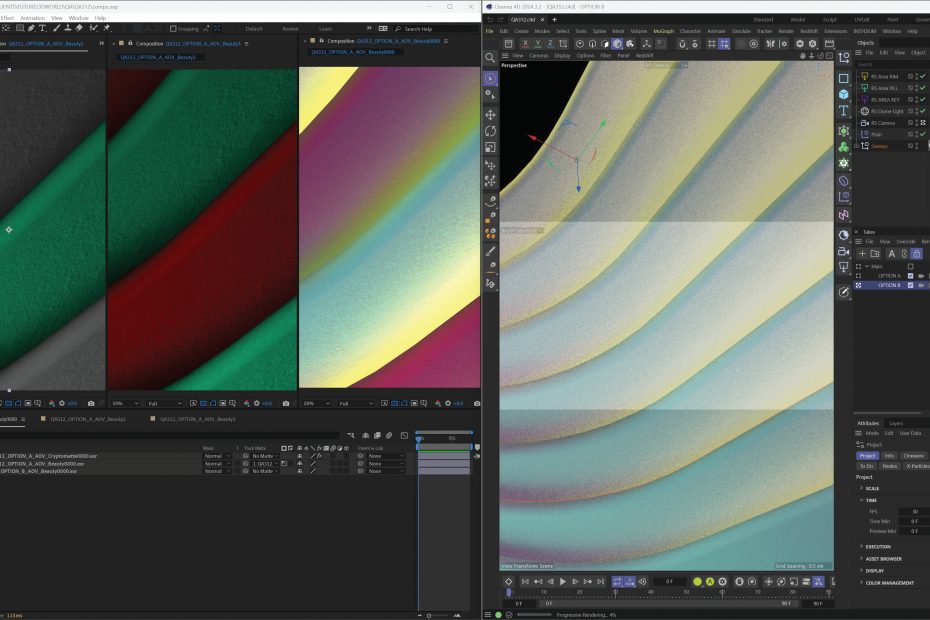The image size is (930, 620).
Task: Select the After Effects Brush tool
Action: (56, 28)
